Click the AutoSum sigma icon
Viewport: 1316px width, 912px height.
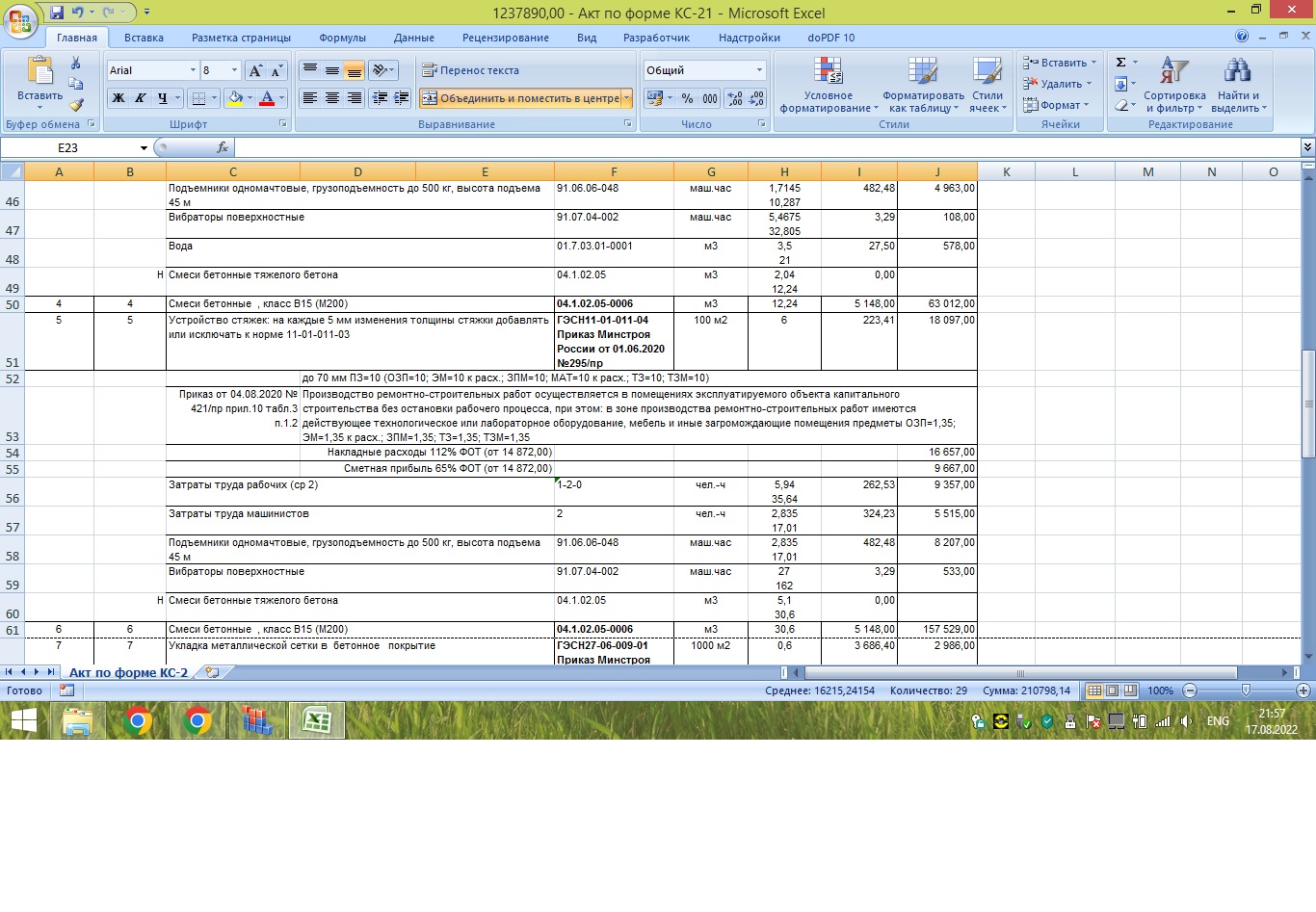(x=1120, y=63)
